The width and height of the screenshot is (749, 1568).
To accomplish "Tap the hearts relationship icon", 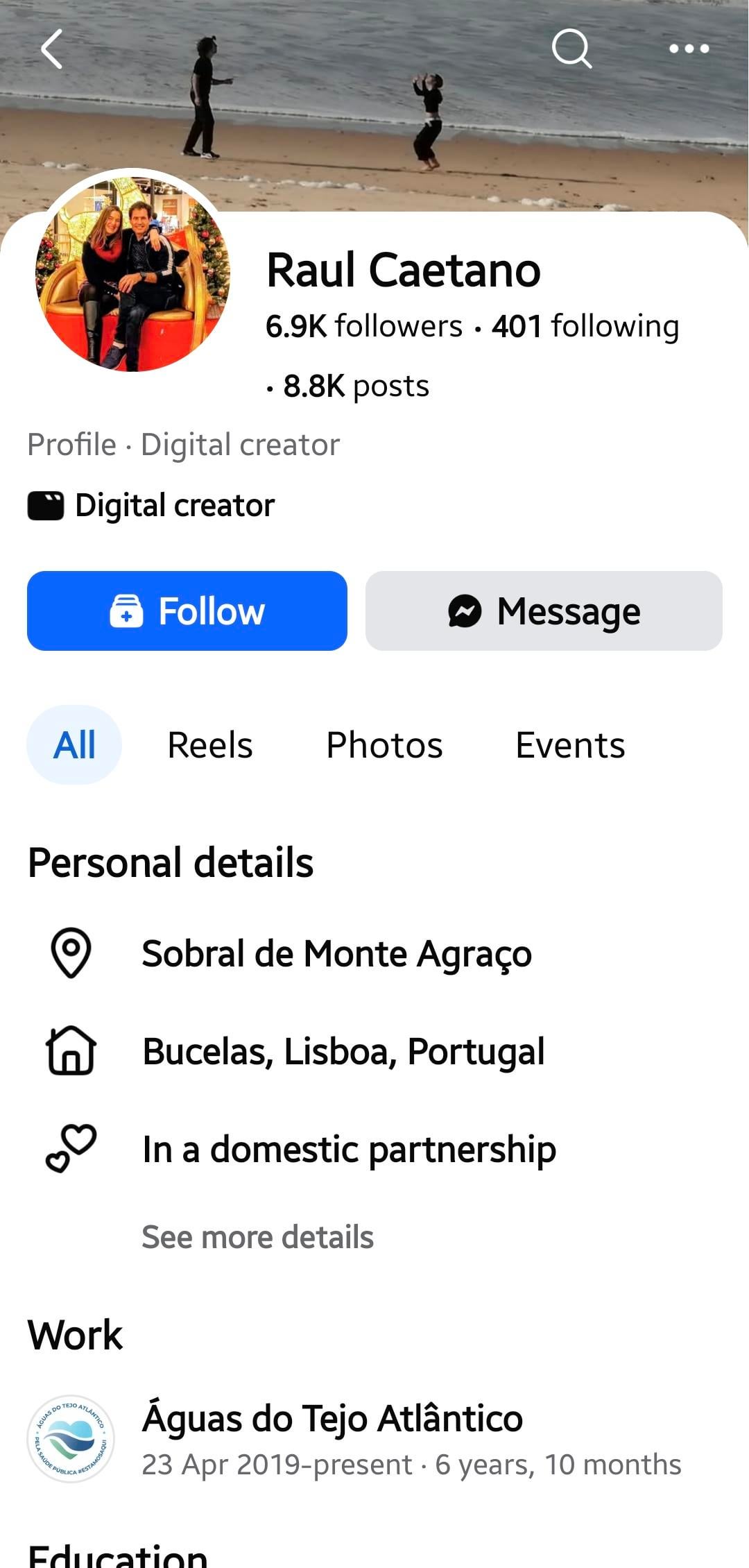I will 71,1148.
